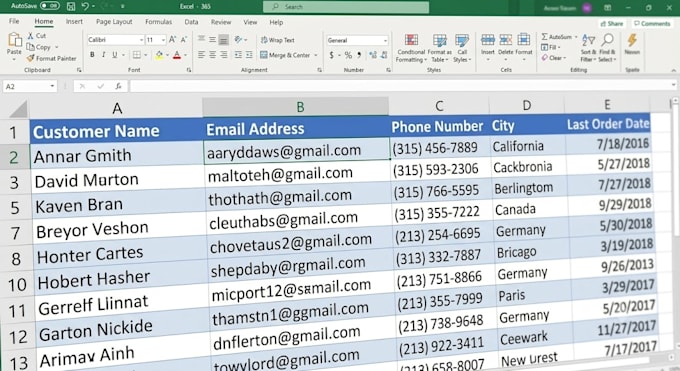The height and width of the screenshot is (371, 680).
Task: Click the Insert Function fx button
Action: click(x=118, y=86)
